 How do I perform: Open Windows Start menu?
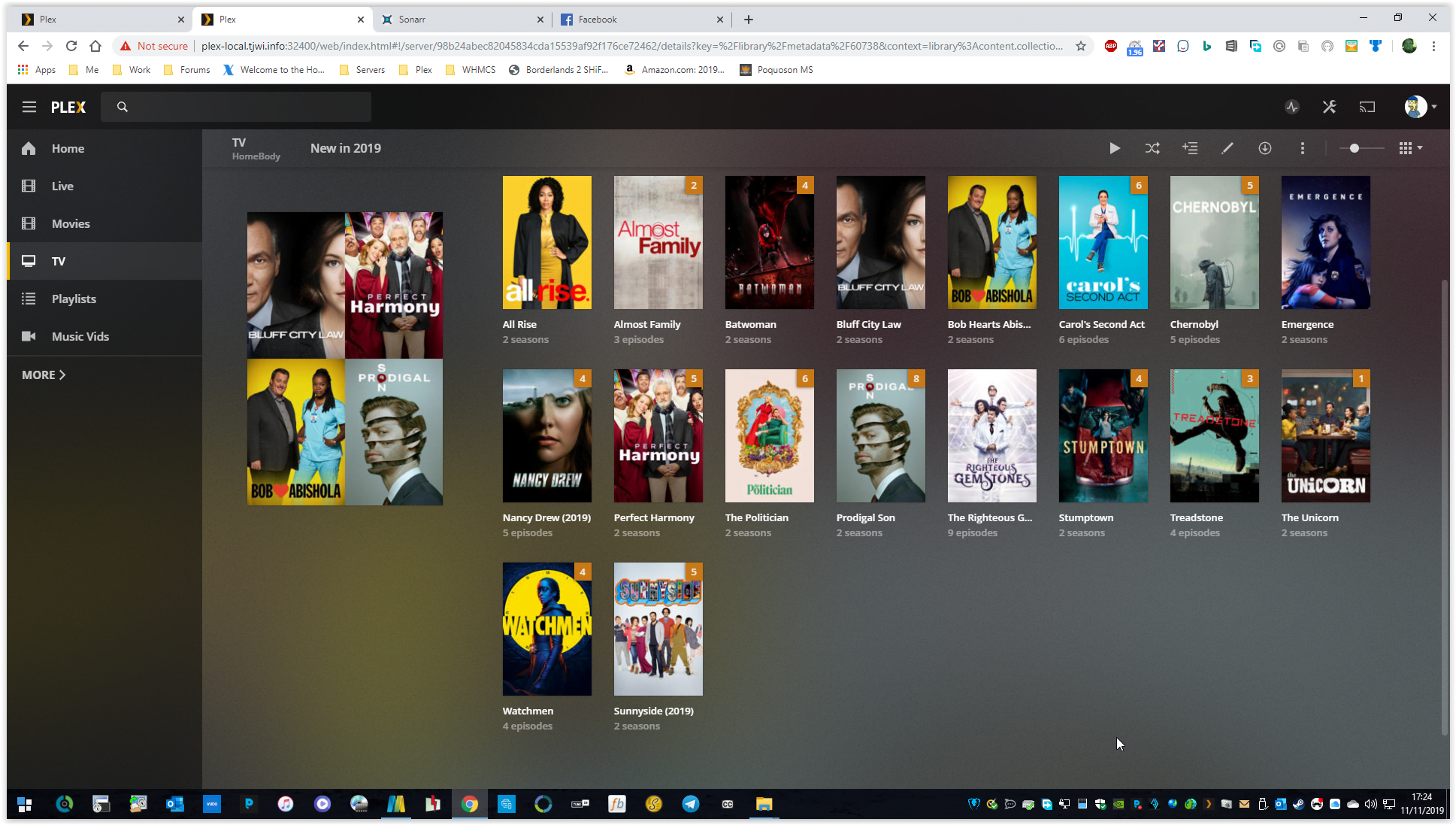pyautogui.click(x=25, y=804)
